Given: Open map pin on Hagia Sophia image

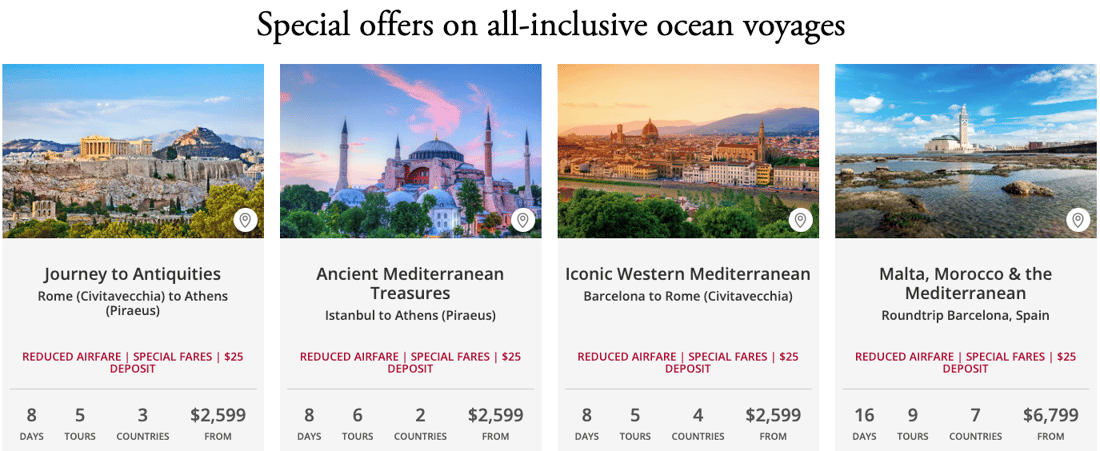Looking at the screenshot, I should pos(522,221).
